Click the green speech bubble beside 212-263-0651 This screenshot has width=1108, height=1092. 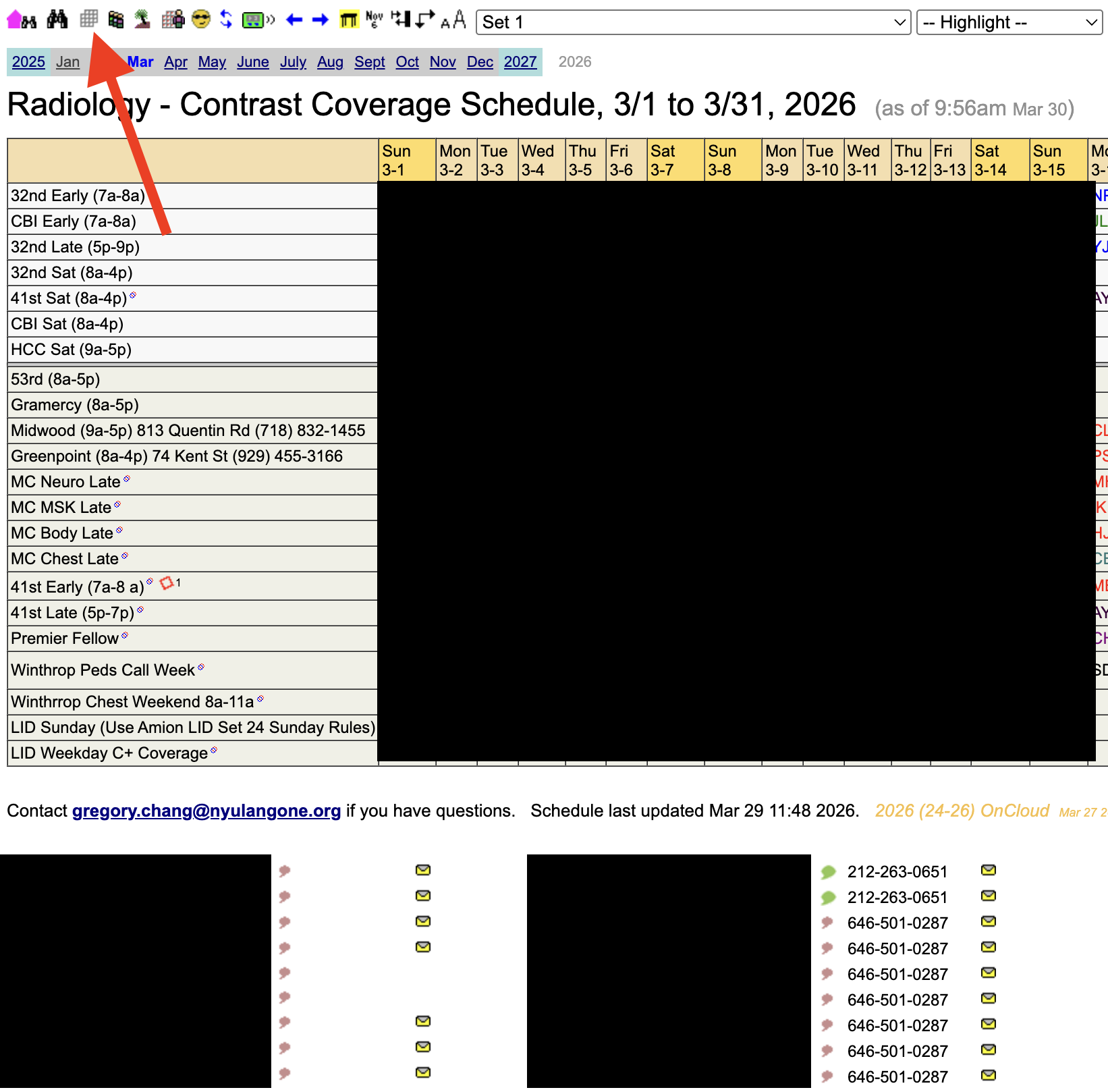coord(828,871)
